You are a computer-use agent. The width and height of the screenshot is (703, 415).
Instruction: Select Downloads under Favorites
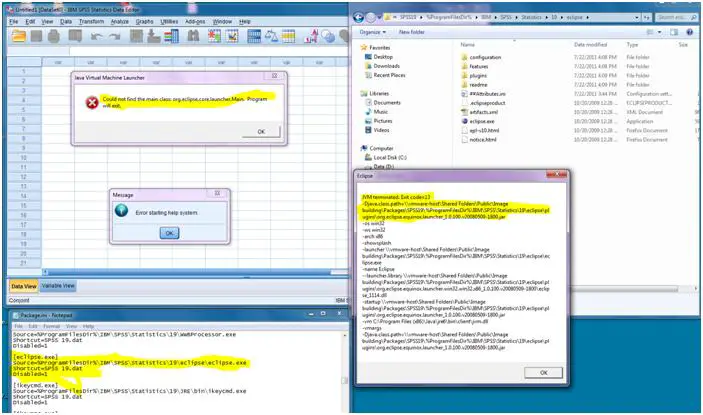click(x=382, y=66)
